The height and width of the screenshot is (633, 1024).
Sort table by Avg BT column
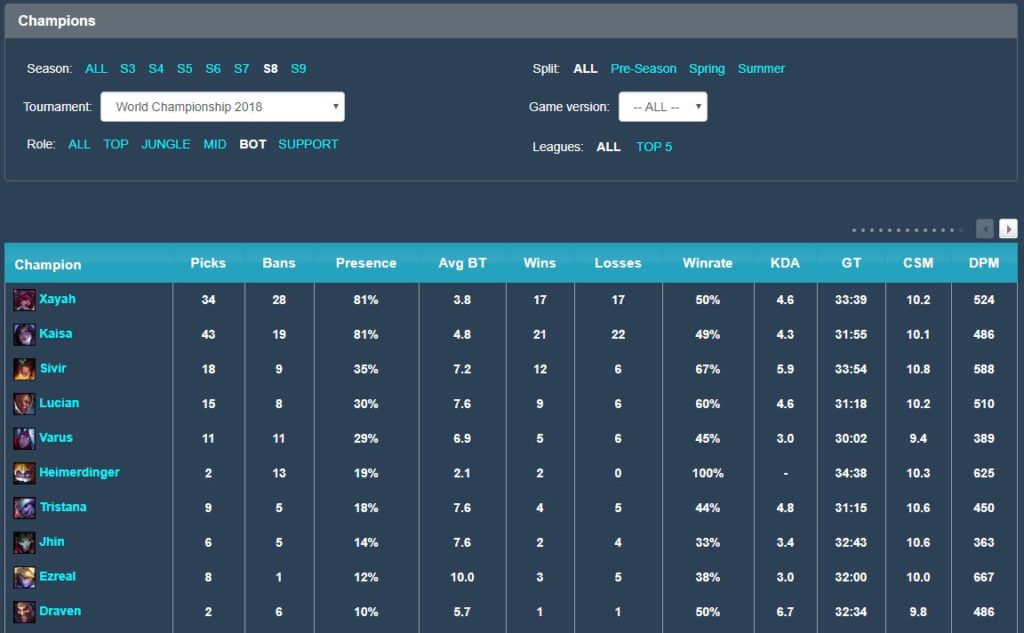click(462, 263)
